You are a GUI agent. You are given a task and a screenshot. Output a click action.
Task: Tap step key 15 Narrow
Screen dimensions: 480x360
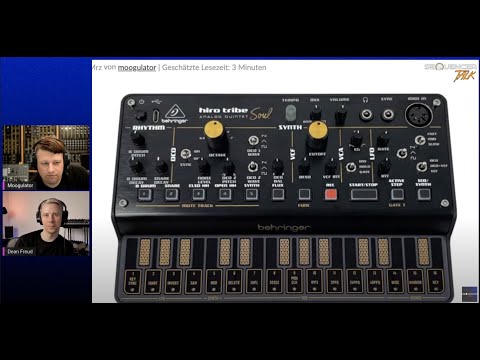click(416, 282)
